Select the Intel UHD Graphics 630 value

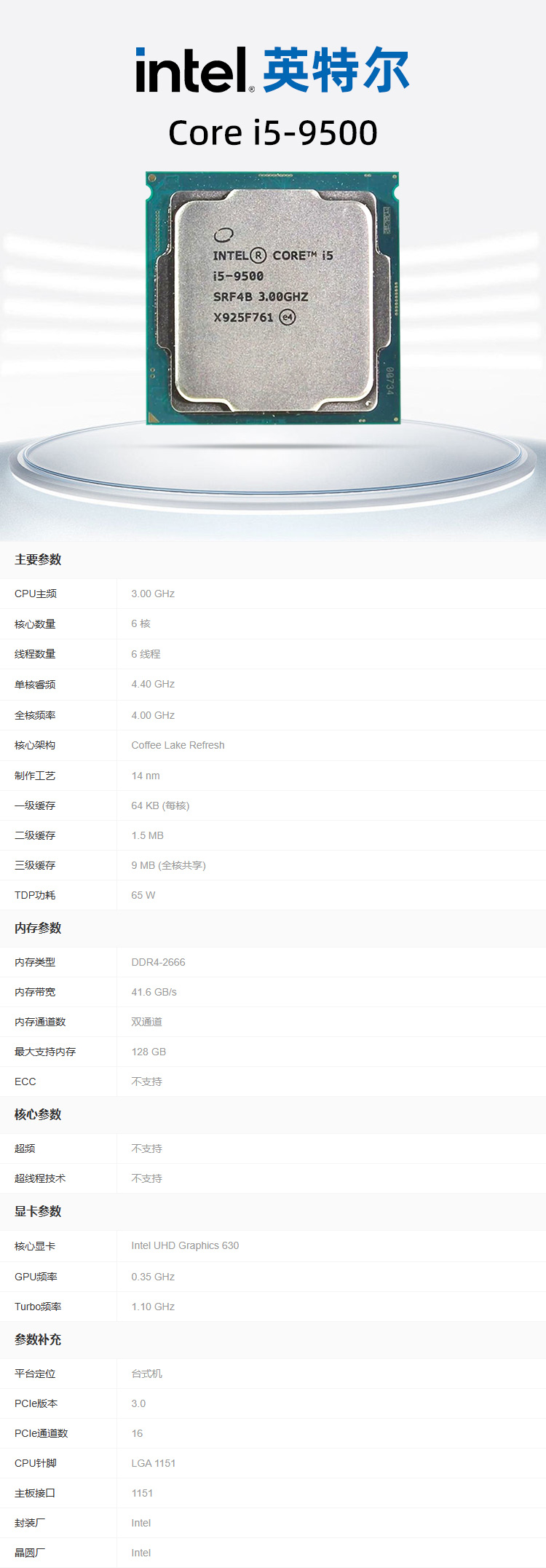pyautogui.click(x=185, y=1245)
